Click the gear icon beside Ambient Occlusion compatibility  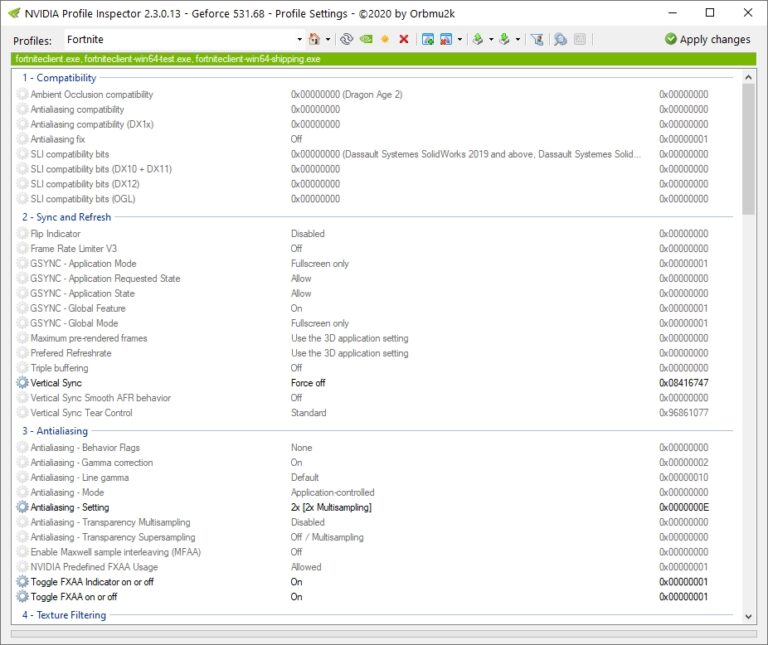click(23, 94)
